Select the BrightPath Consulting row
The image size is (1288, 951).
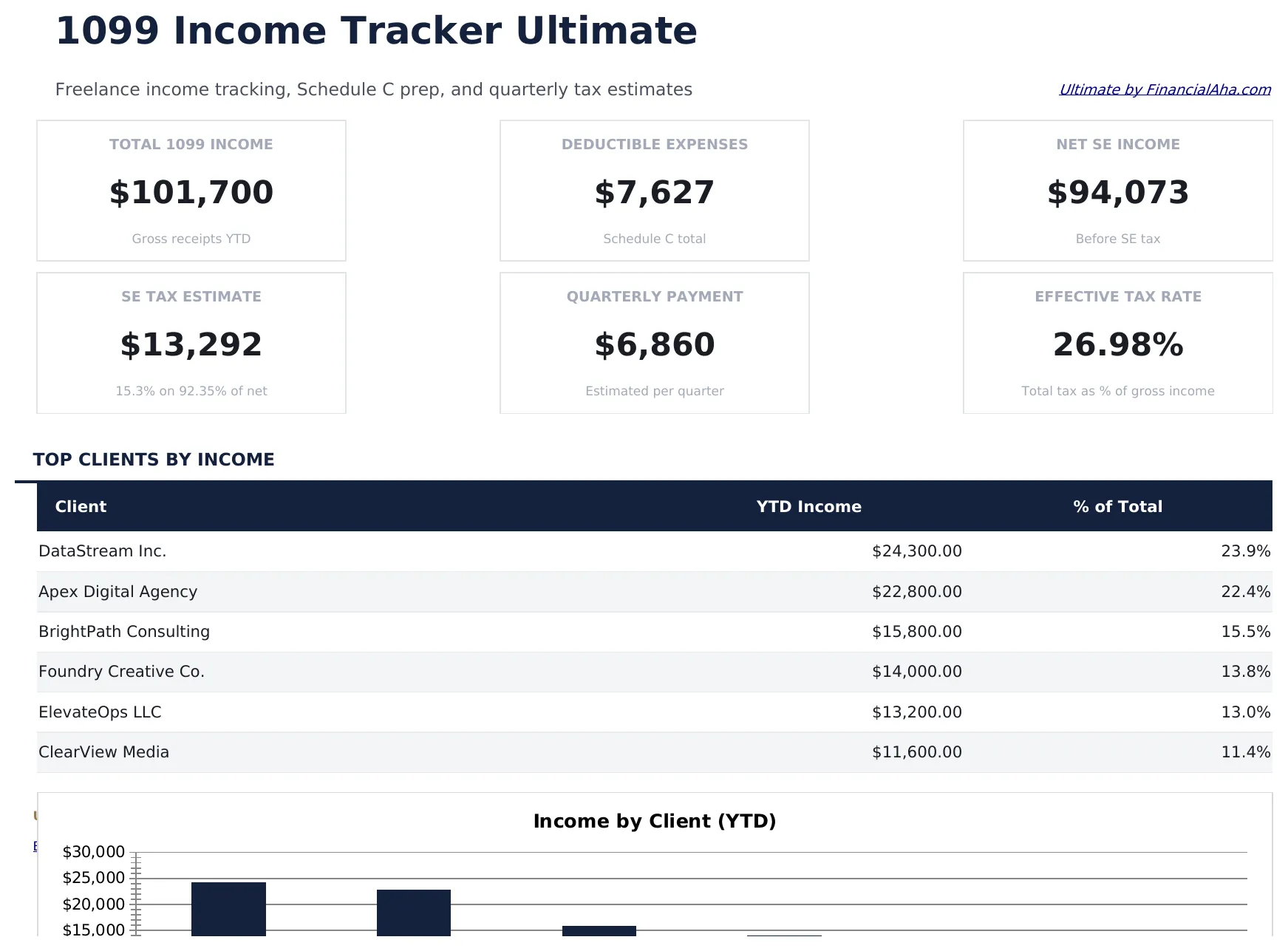tap(443, 631)
